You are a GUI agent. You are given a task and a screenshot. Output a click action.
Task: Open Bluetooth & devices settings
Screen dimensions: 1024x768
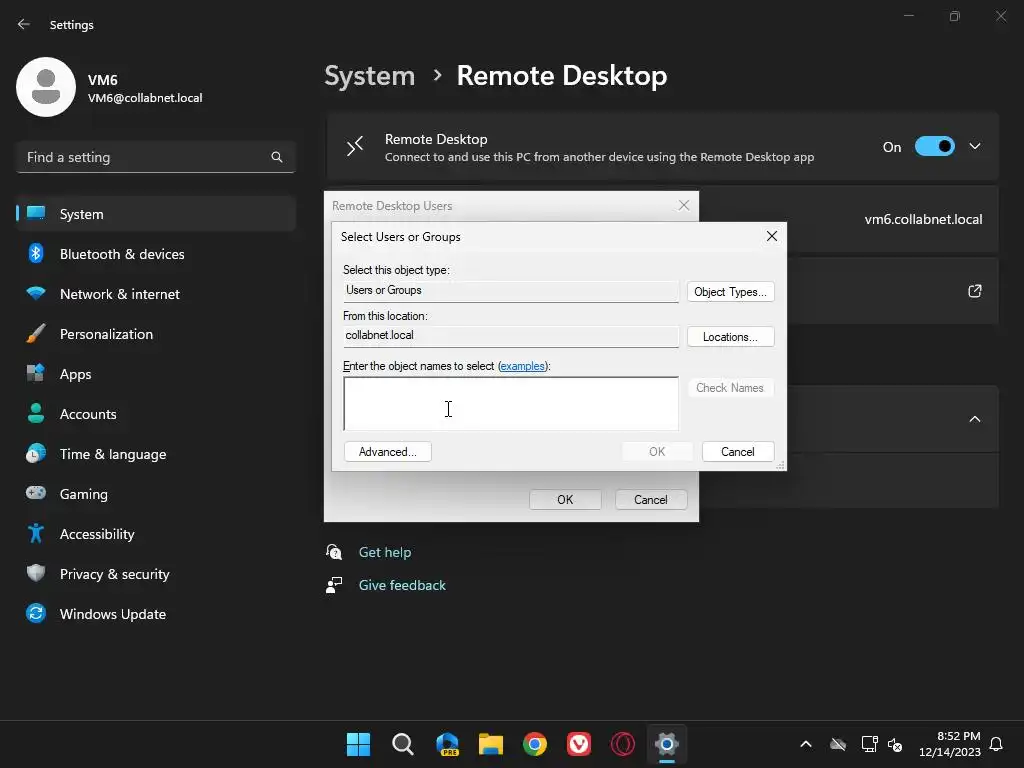coord(156,254)
